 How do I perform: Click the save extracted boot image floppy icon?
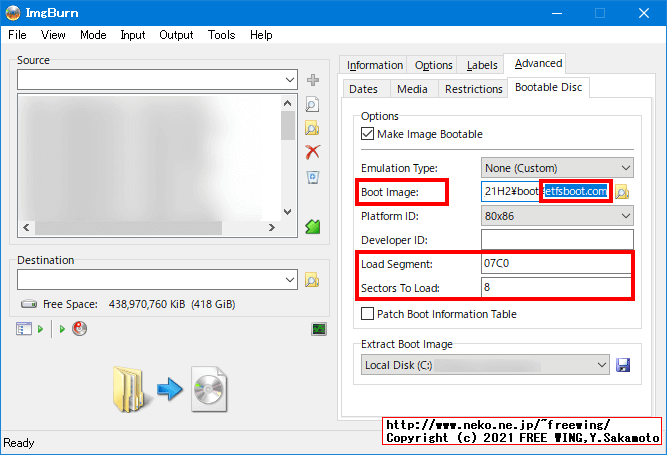tap(623, 365)
